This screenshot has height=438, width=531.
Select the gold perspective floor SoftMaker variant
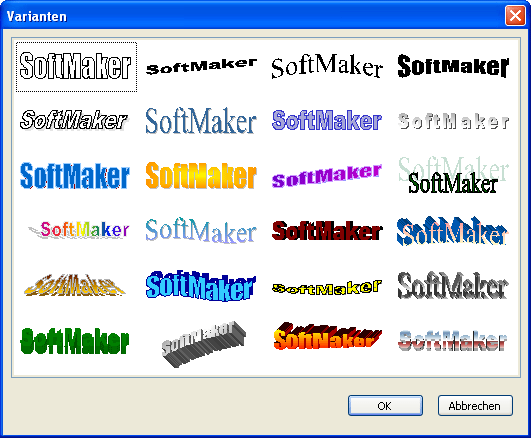coord(75,285)
